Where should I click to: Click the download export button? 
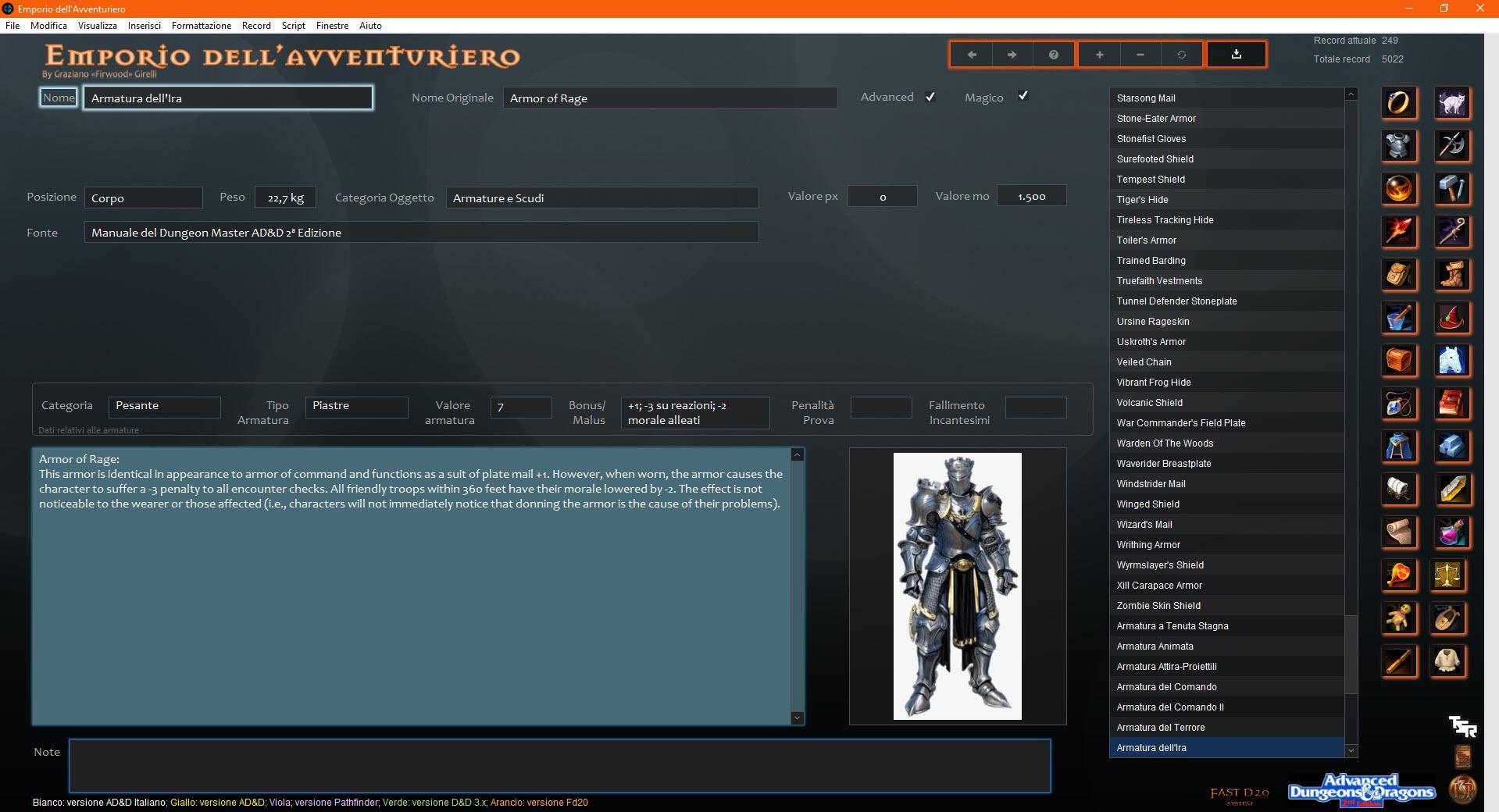click(x=1236, y=55)
